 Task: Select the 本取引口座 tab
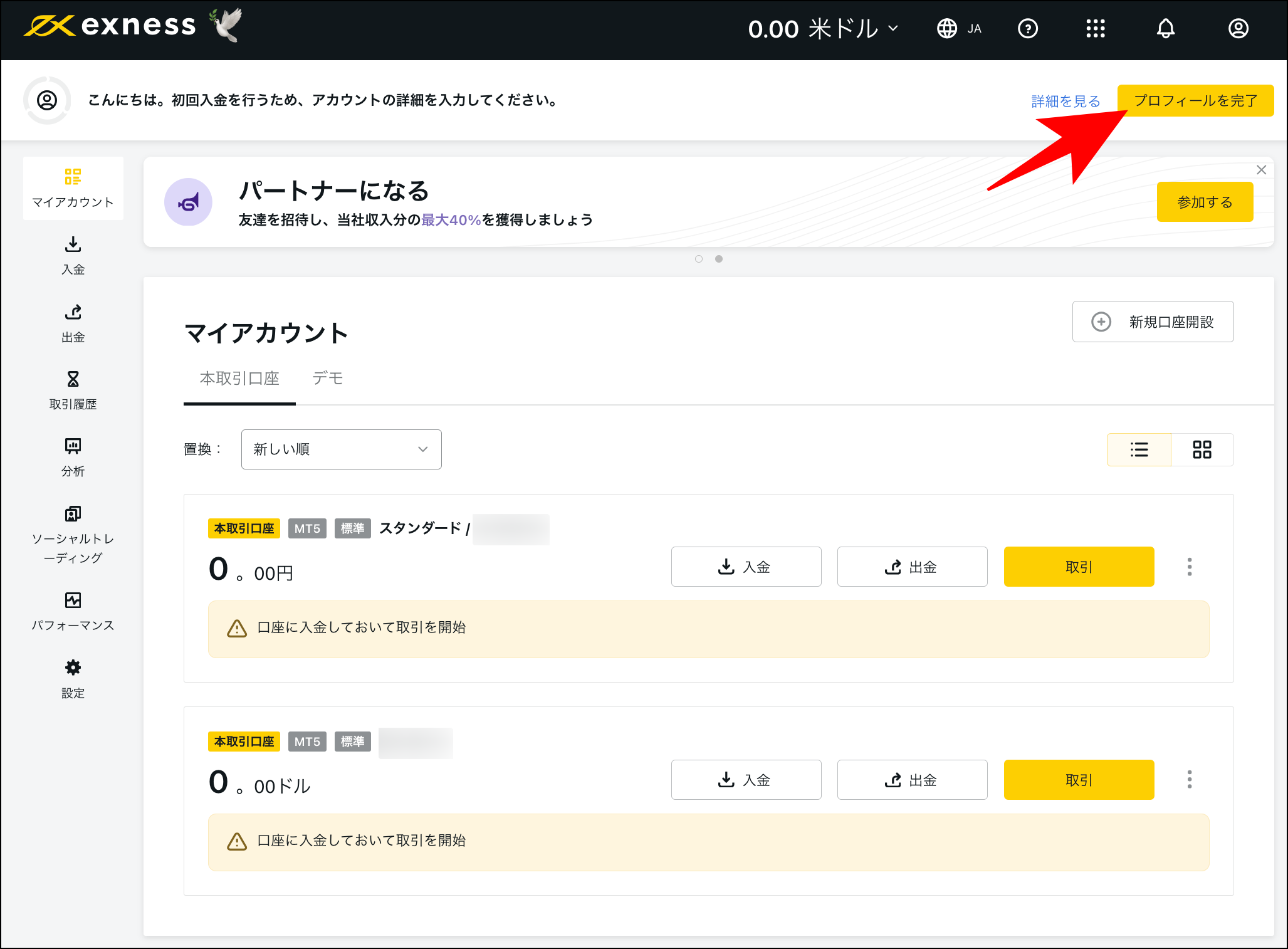(x=239, y=378)
